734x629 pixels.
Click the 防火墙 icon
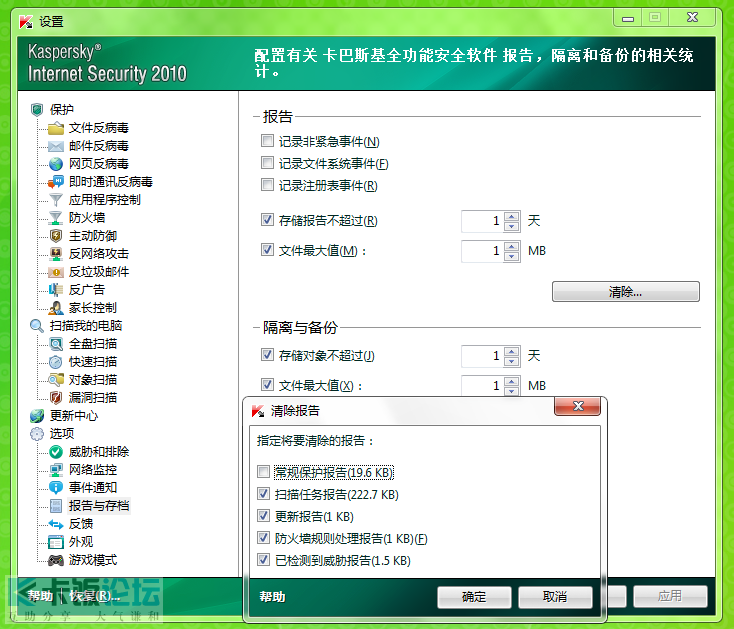(x=56, y=218)
